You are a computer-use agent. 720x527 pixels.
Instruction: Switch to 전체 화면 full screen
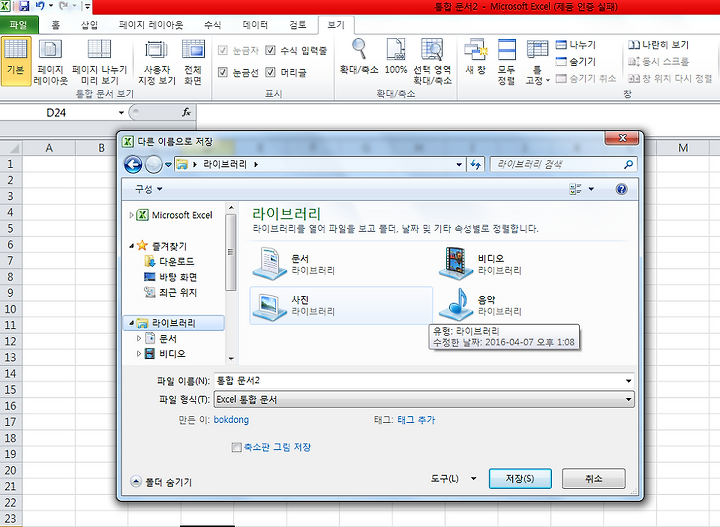(x=193, y=62)
